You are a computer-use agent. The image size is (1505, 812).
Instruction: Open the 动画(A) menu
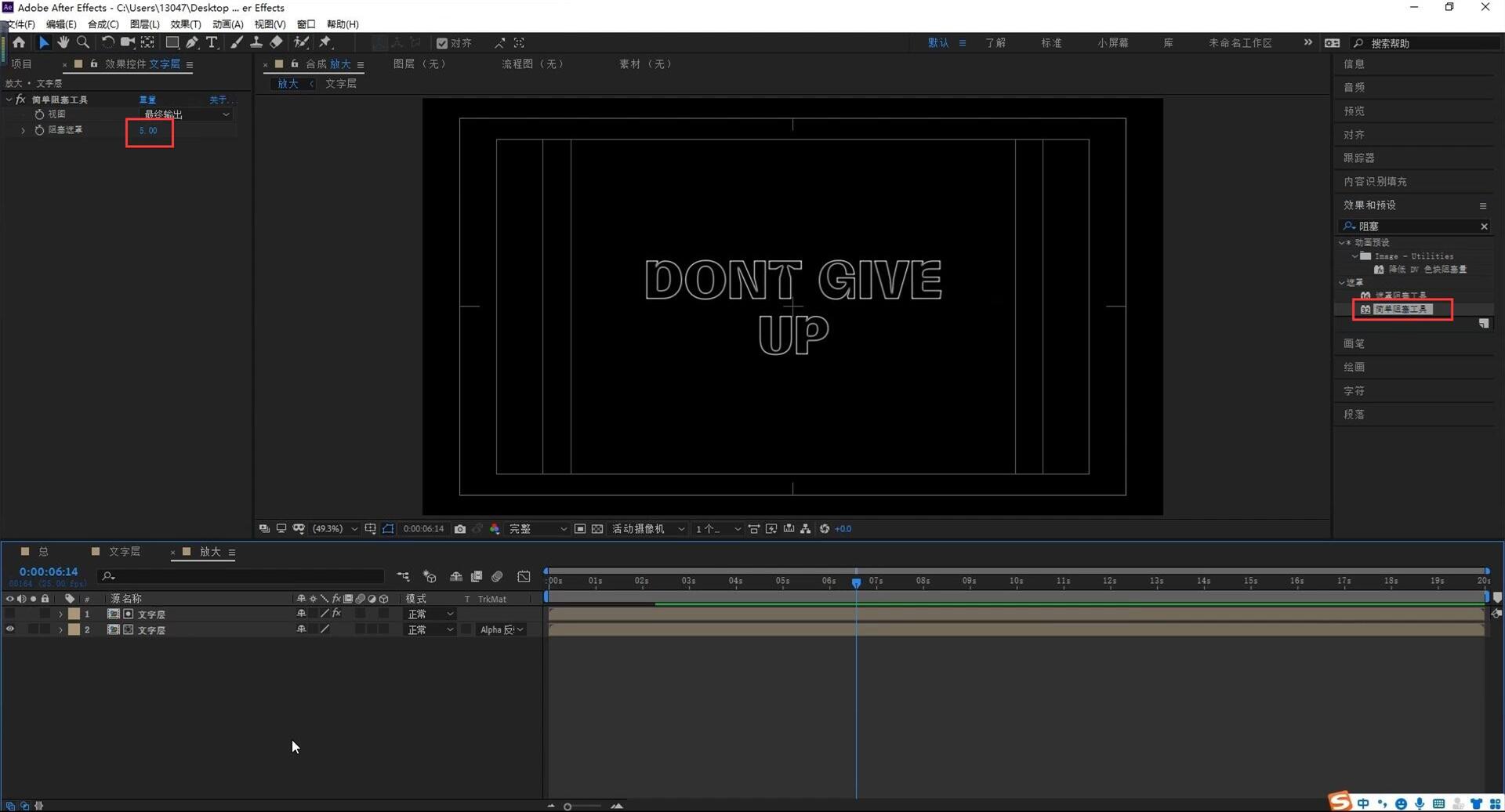pyautogui.click(x=227, y=24)
